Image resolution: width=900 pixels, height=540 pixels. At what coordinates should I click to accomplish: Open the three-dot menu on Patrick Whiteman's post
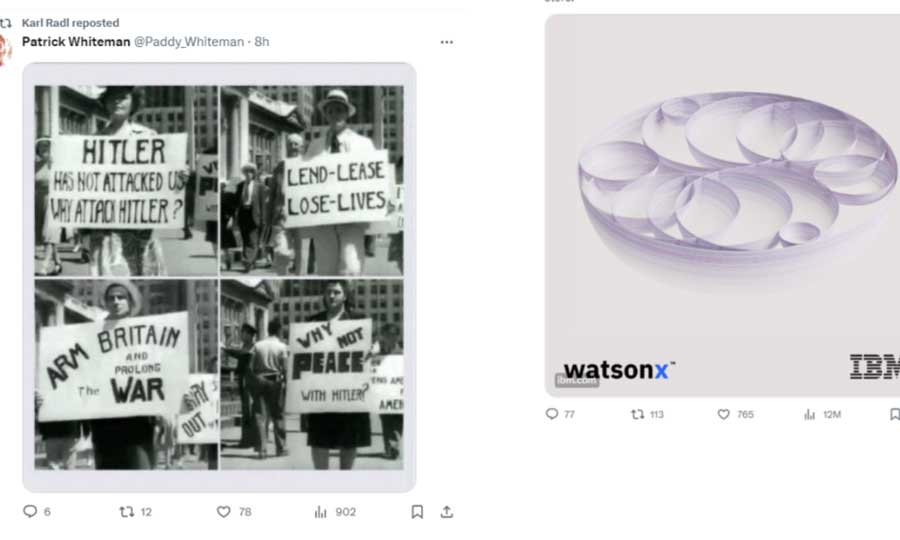pyautogui.click(x=447, y=42)
